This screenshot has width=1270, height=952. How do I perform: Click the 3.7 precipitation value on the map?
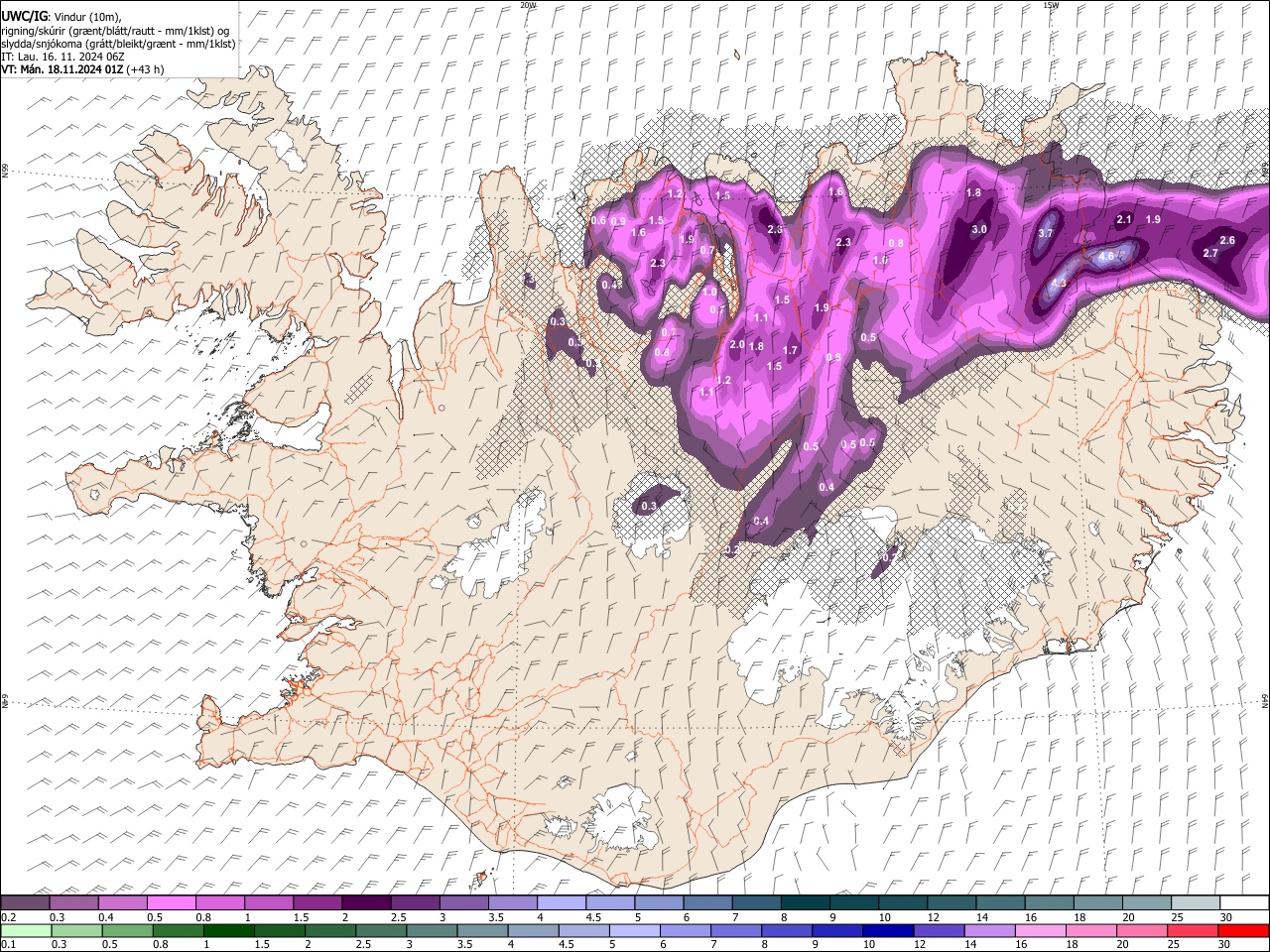point(1045,233)
